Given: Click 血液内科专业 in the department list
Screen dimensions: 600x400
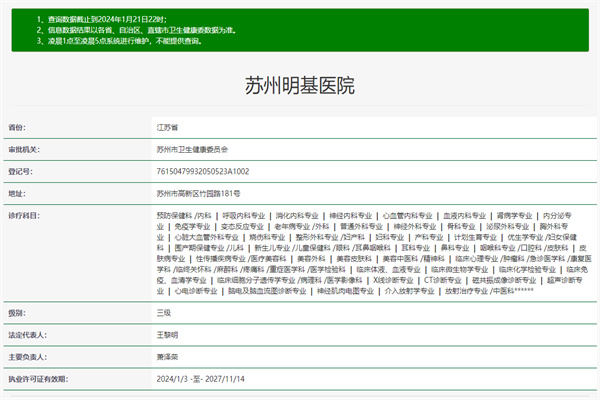Looking at the screenshot, I should (465, 216).
